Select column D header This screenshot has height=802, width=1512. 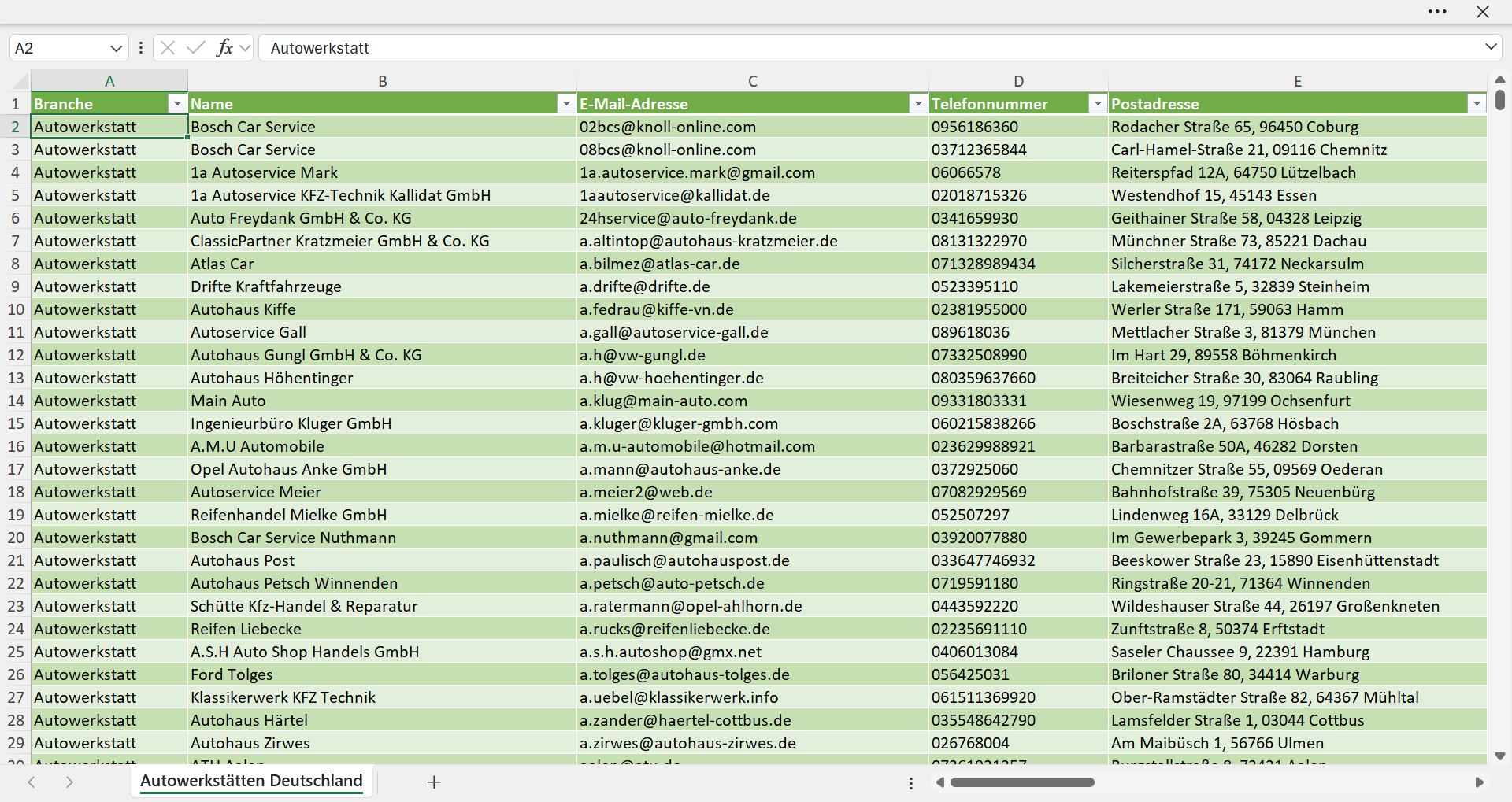tap(1019, 81)
